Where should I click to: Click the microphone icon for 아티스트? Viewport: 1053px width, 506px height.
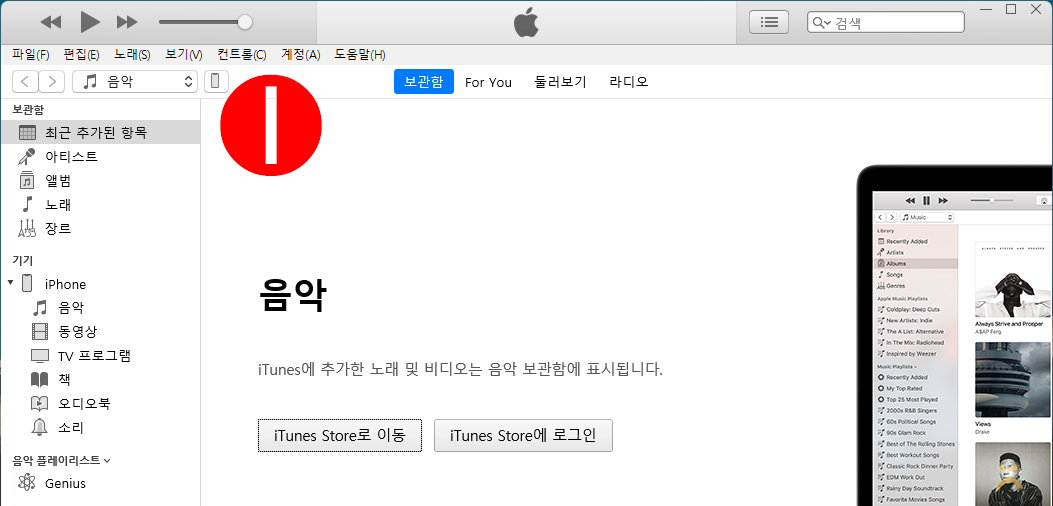pyautogui.click(x=27, y=157)
